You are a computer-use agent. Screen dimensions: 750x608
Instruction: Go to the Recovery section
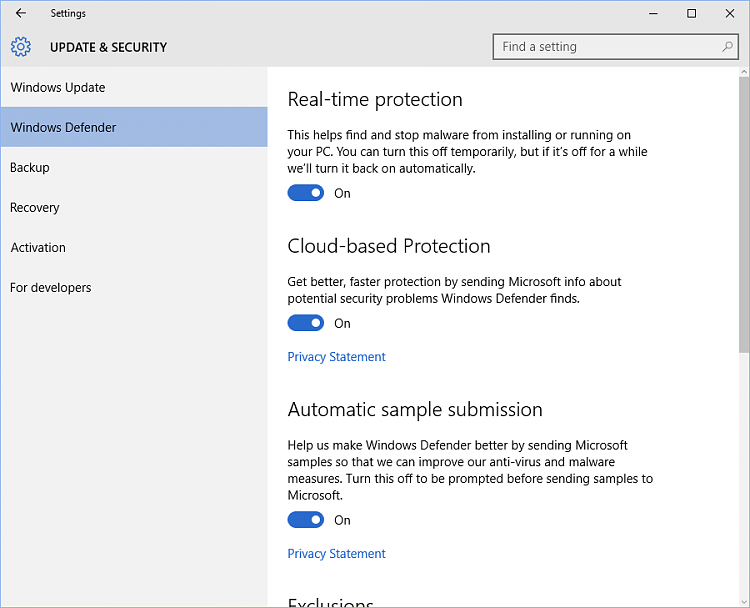(134, 207)
